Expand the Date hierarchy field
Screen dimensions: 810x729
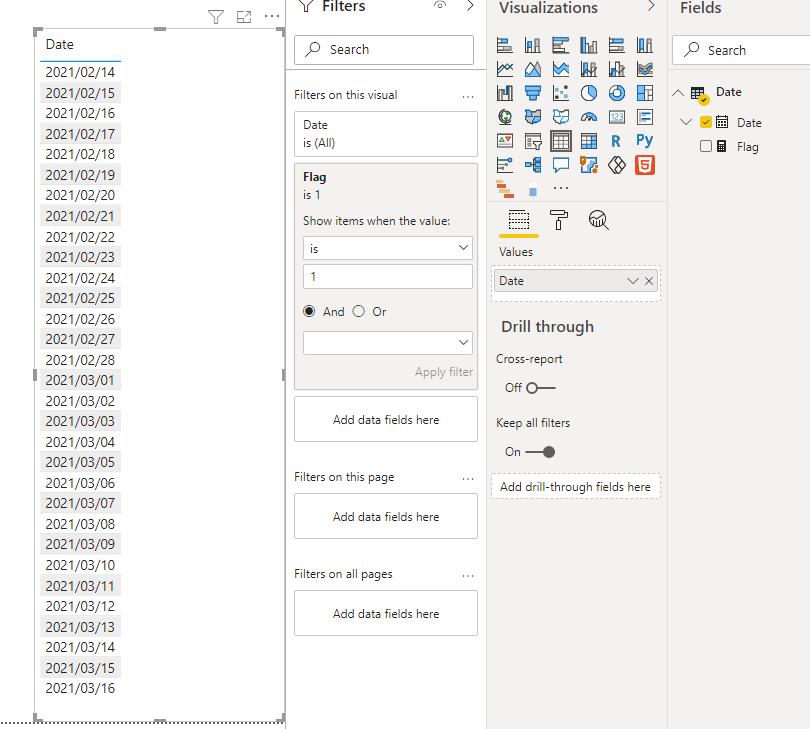click(x=686, y=122)
